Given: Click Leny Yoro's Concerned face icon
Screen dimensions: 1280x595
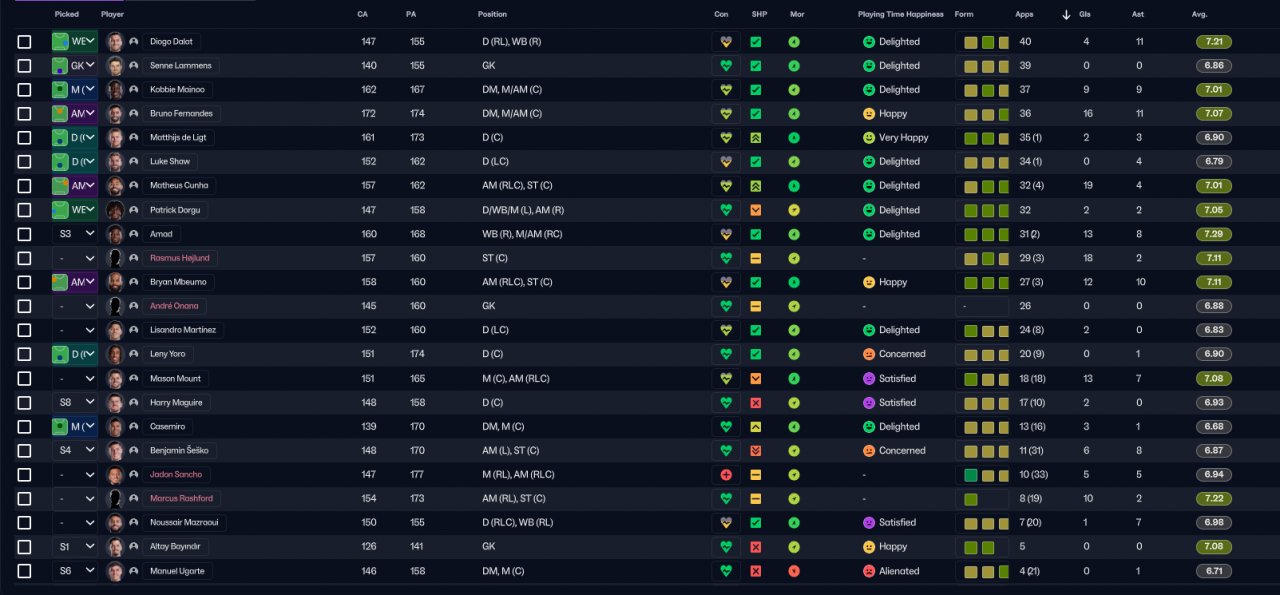Looking at the screenshot, I should (x=869, y=354).
